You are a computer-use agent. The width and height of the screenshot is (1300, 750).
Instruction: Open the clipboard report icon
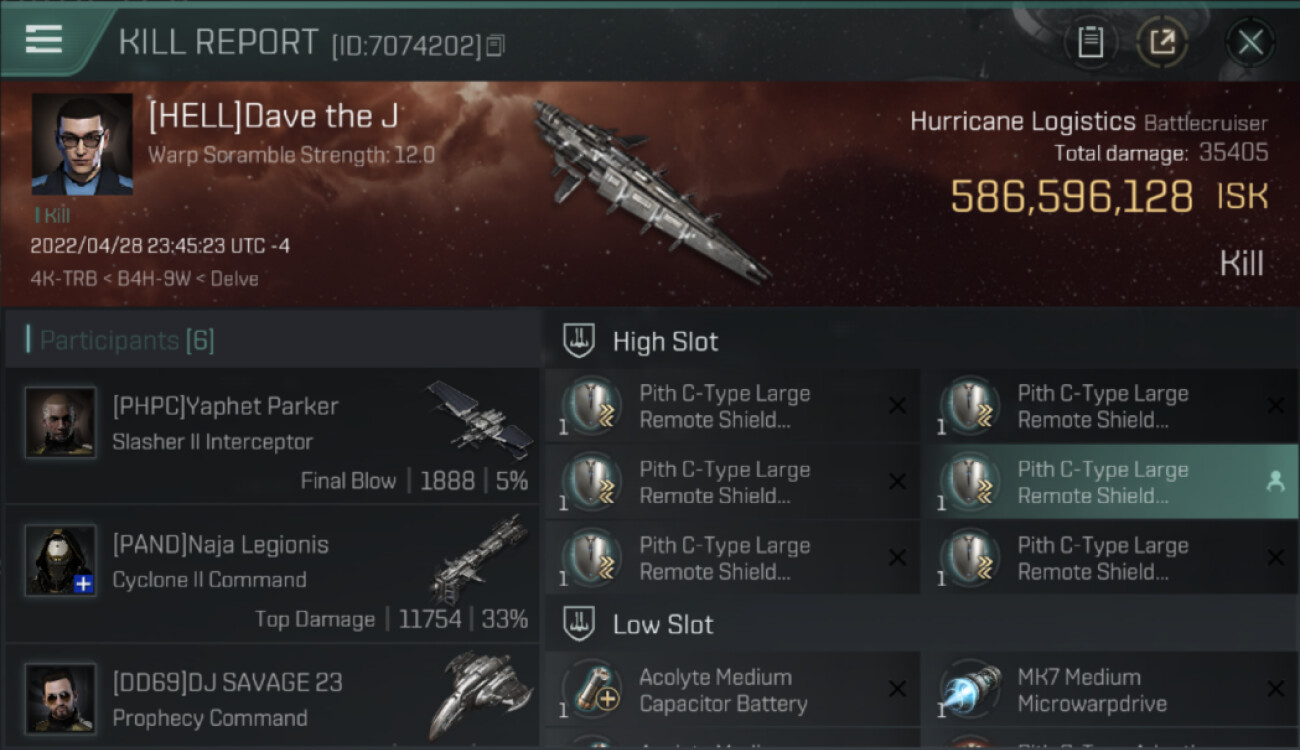[1090, 42]
